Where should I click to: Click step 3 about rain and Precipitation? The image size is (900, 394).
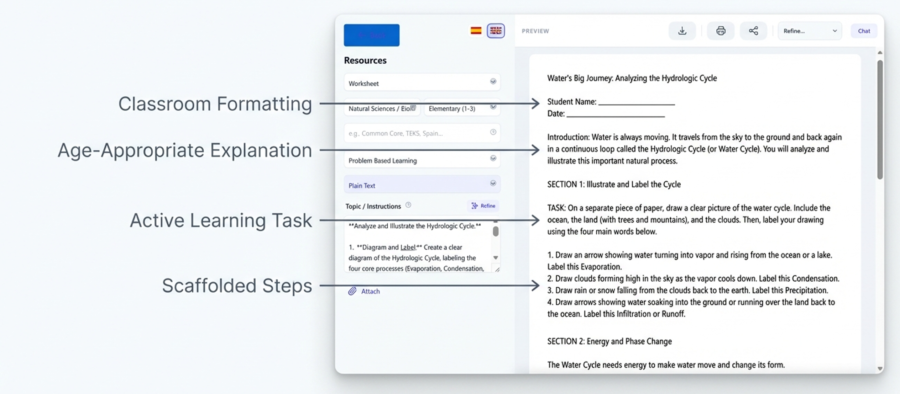point(687,290)
